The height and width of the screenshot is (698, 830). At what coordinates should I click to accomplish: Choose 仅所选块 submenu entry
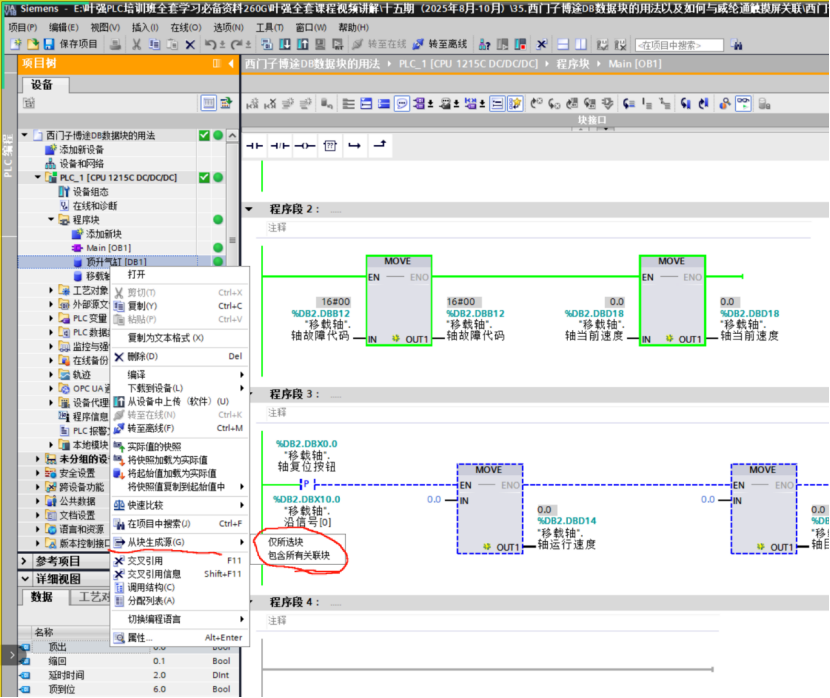click(x=299, y=542)
